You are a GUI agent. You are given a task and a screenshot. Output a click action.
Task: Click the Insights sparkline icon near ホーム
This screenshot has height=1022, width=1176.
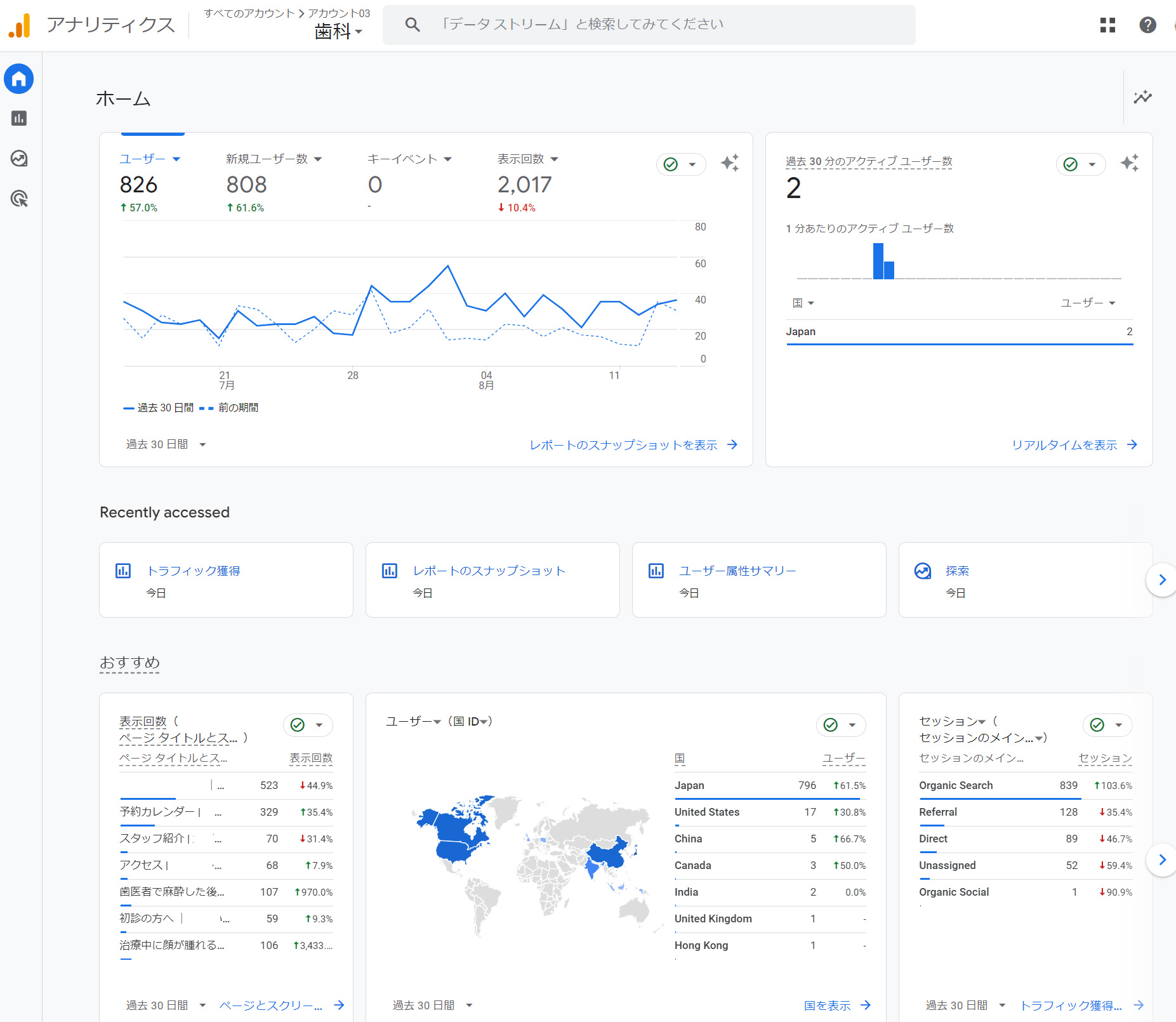(x=1142, y=97)
